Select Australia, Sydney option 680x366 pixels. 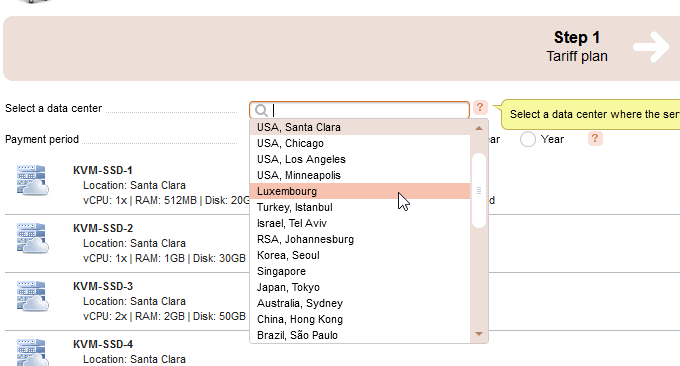[x=360, y=304]
